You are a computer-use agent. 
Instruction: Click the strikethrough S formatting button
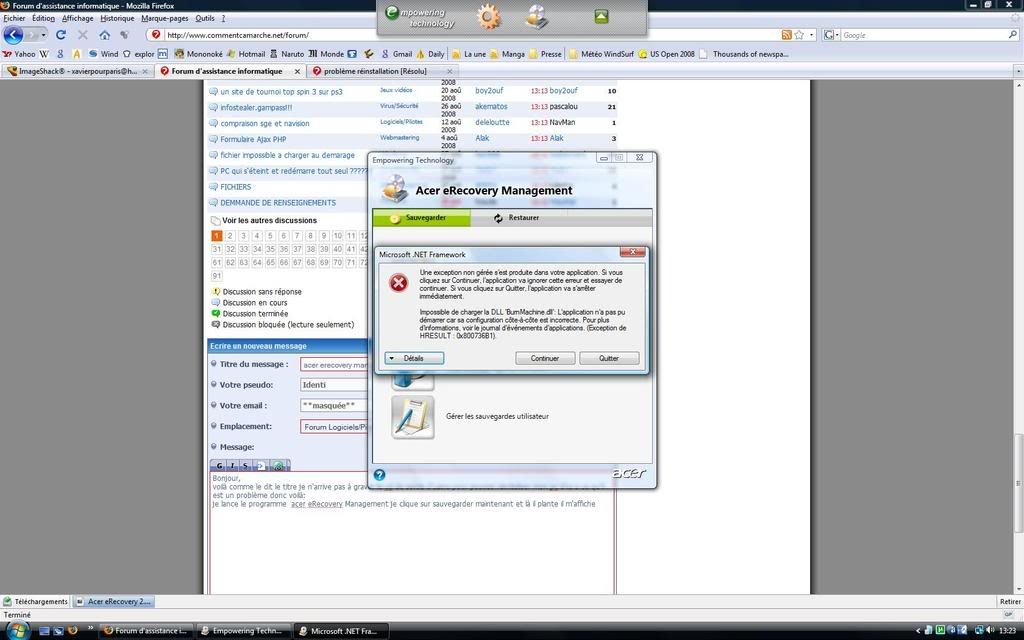click(x=245, y=466)
